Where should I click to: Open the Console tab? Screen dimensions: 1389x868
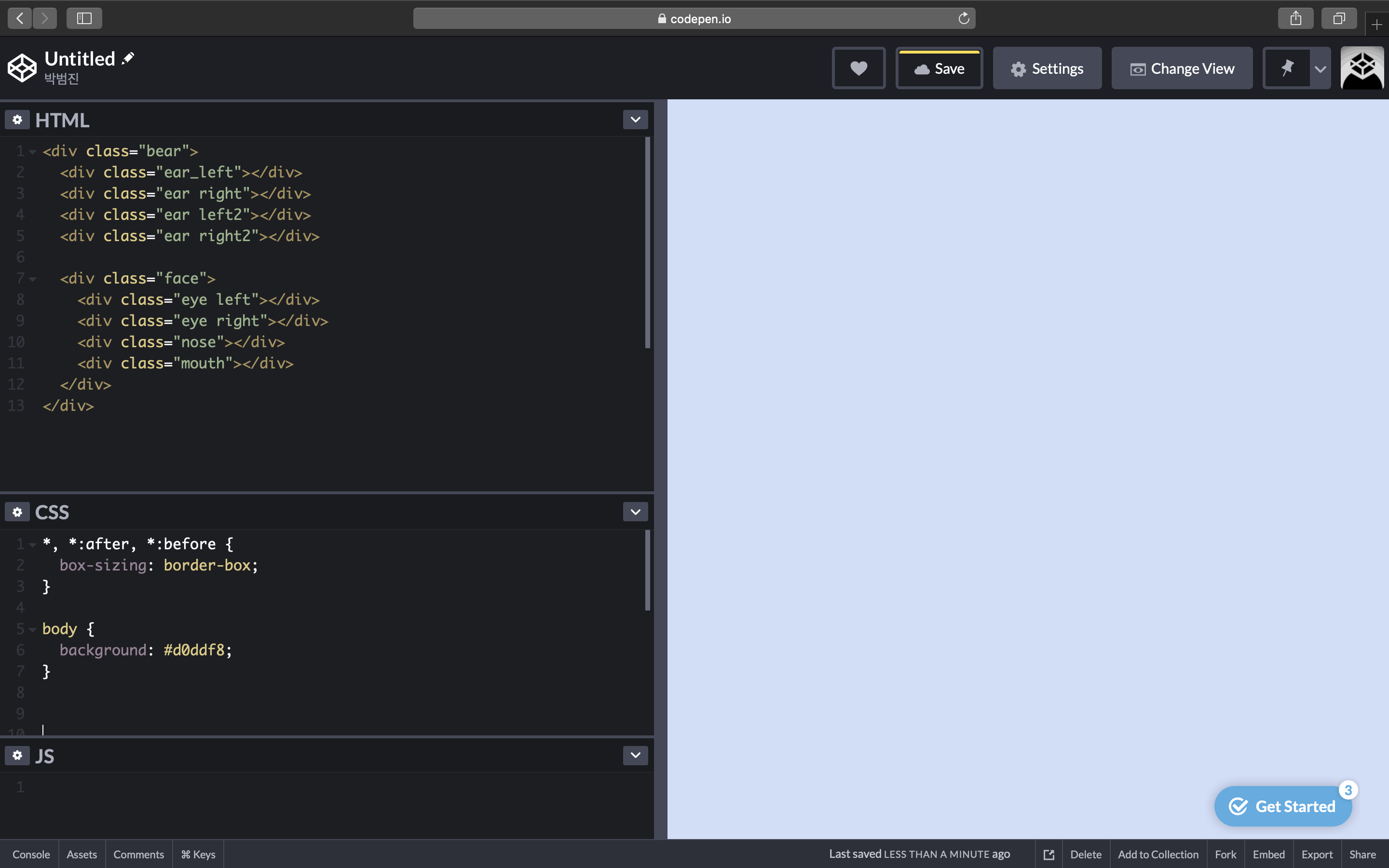[31, 854]
